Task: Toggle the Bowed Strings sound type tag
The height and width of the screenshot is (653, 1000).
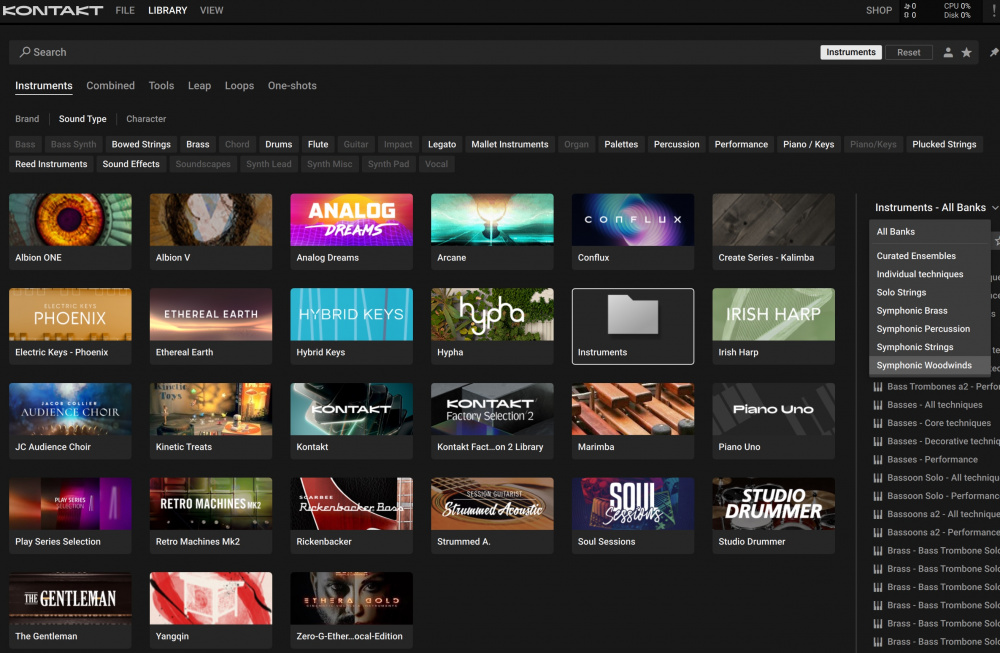Action: click(x=141, y=144)
